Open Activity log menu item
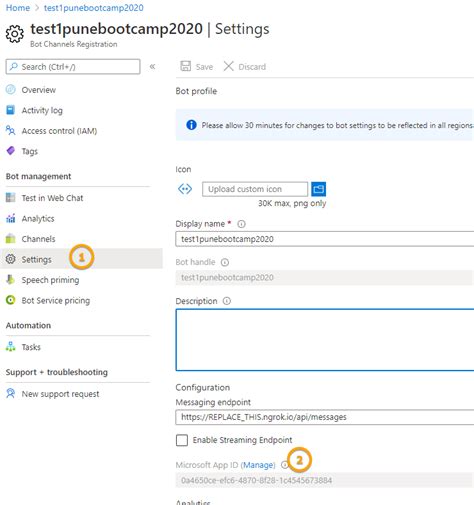This screenshot has width=474, height=505. [42, 110]
